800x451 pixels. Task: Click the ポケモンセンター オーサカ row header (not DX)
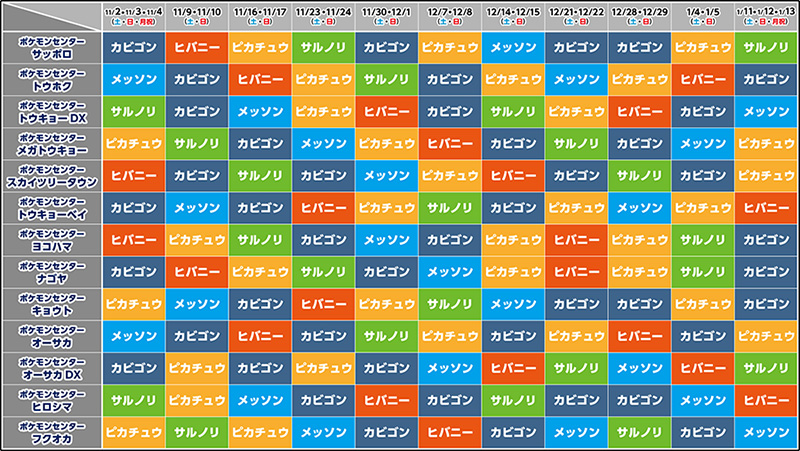52,336
